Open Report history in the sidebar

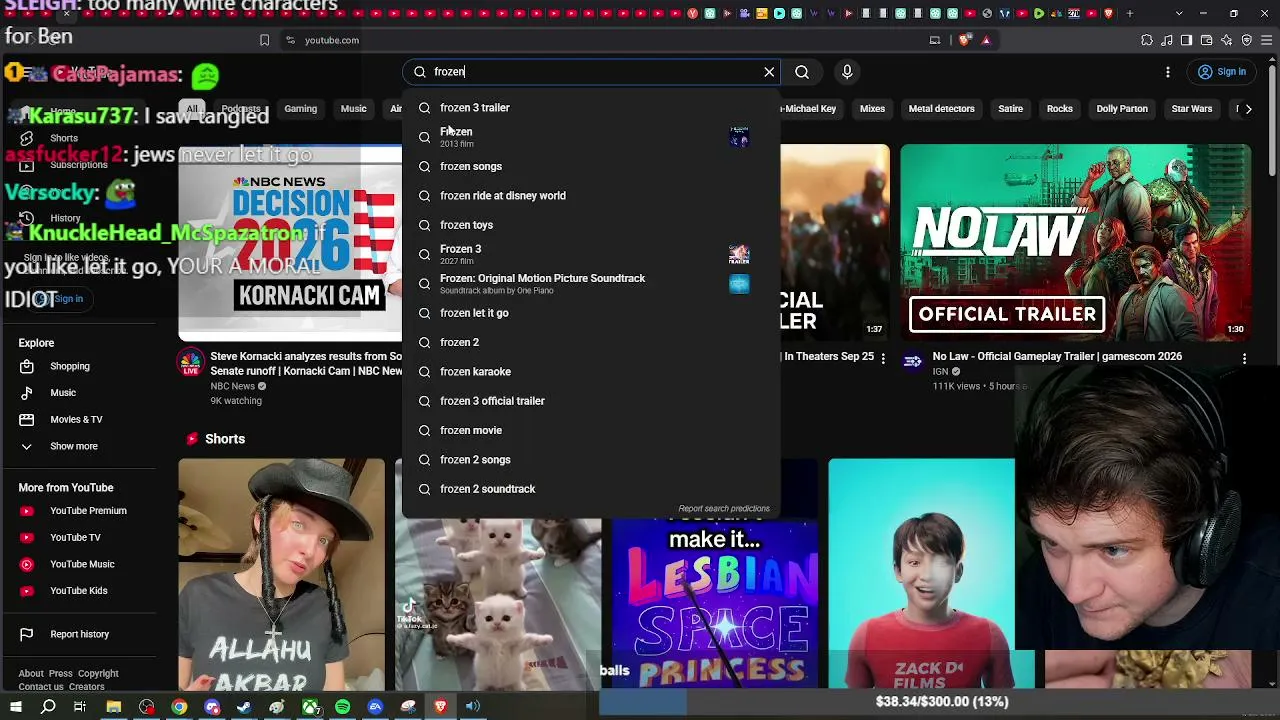pos(80,634)
